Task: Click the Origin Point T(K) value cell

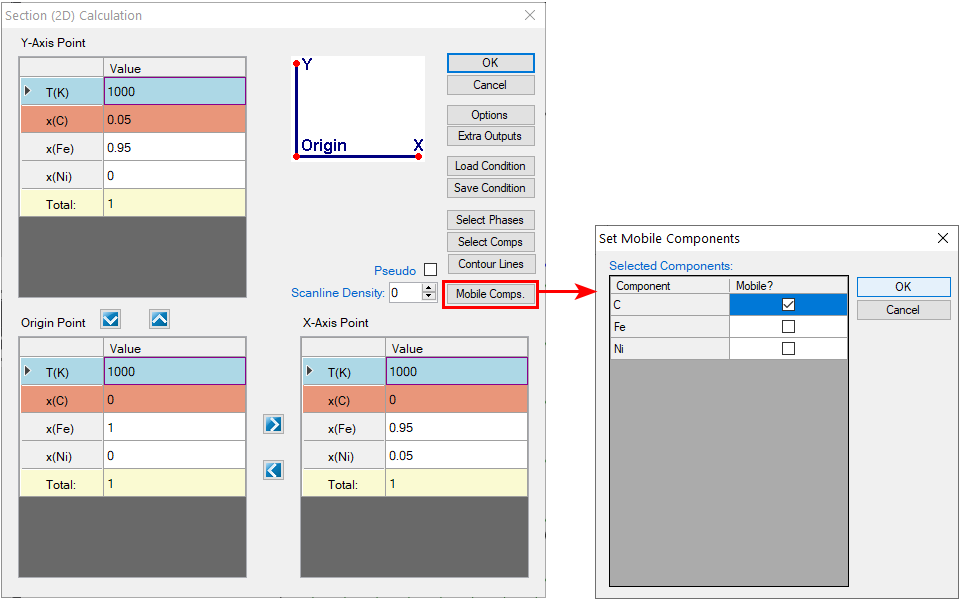Action: 174,372
